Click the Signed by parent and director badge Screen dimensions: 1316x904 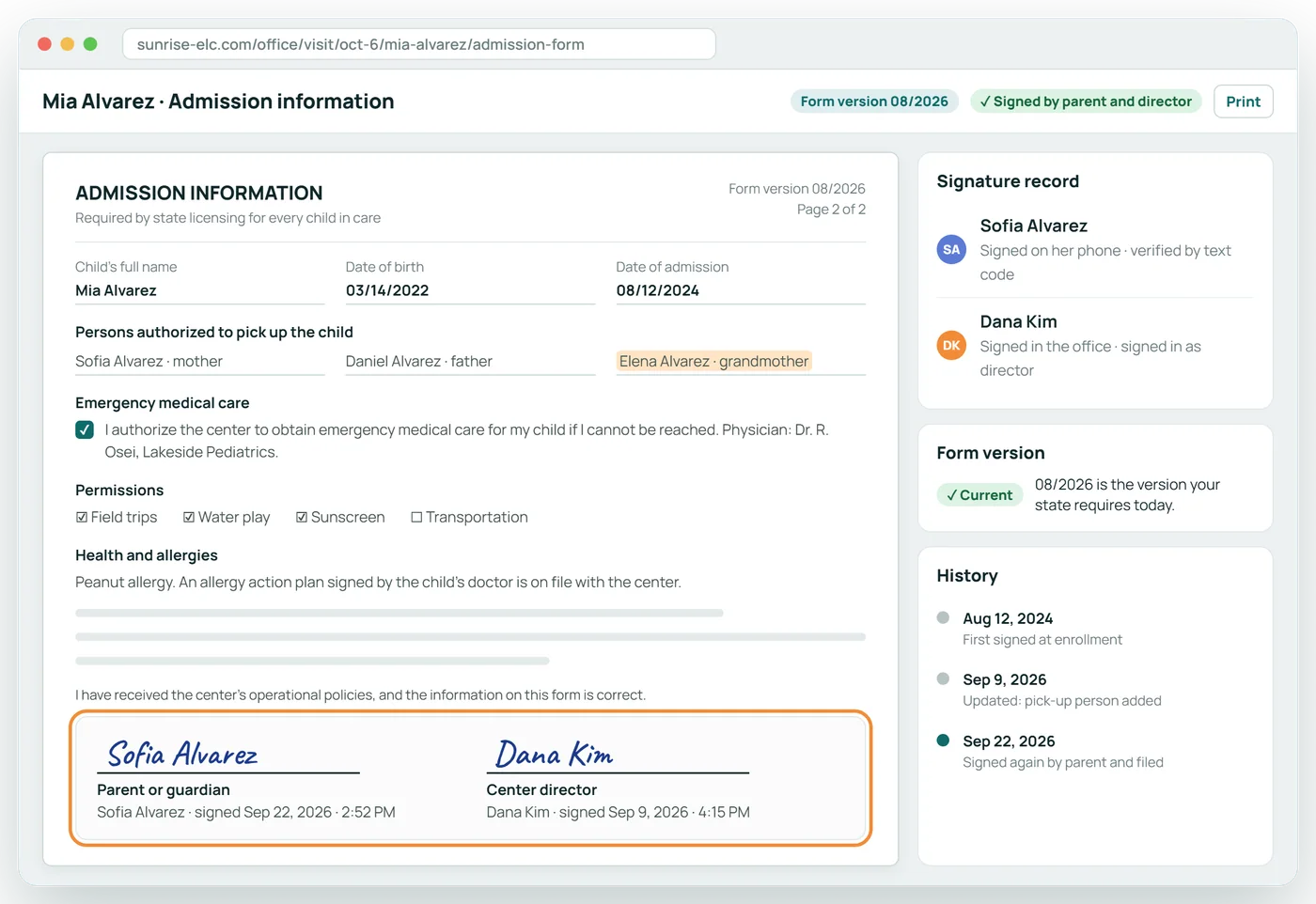pyautogui.click(x=1086, y=101)
